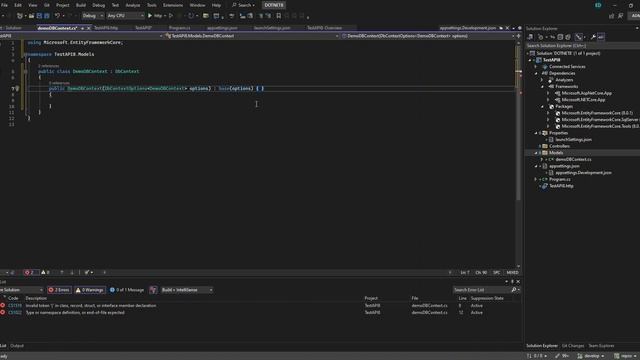Switch to the launchSettings.json editor tab
The width and height of the screenshot is (640, 360).
(x=272, y=28)
